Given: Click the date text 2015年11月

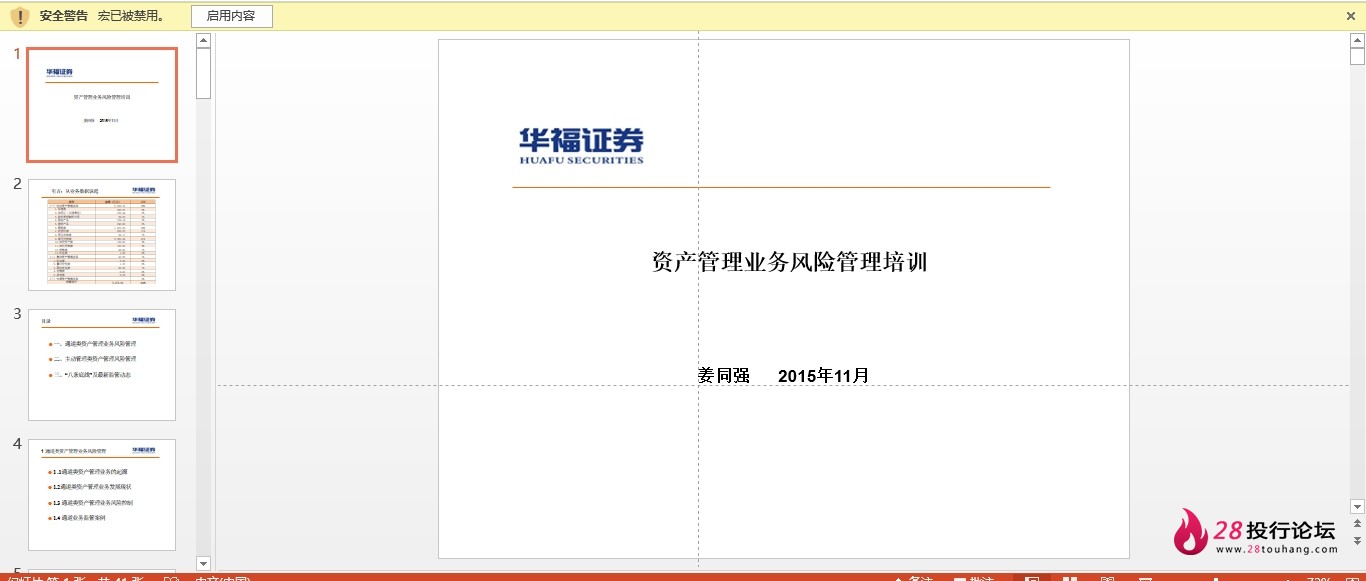Looking at the screenshot, I should pyautogui.click(x=823, y=376).
